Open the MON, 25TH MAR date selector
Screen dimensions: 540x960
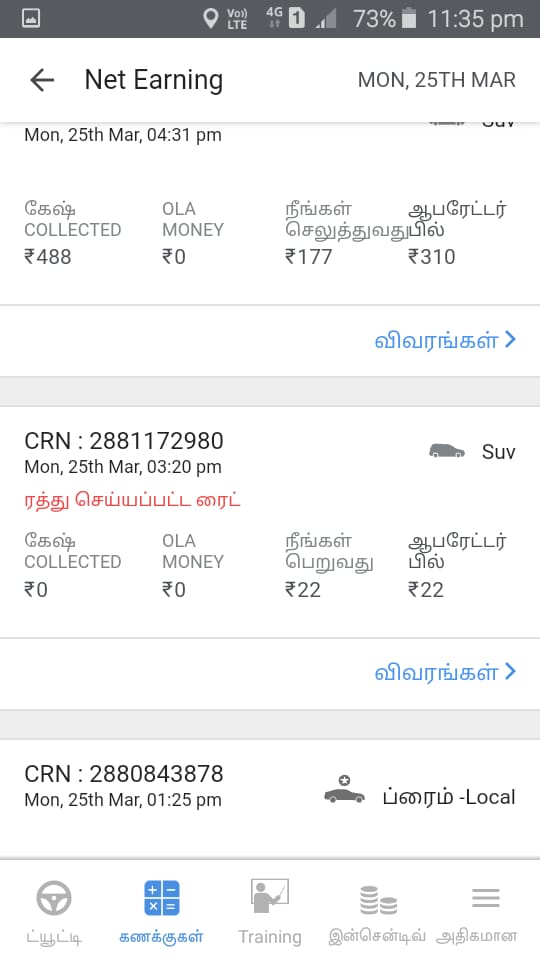point(437,80)
